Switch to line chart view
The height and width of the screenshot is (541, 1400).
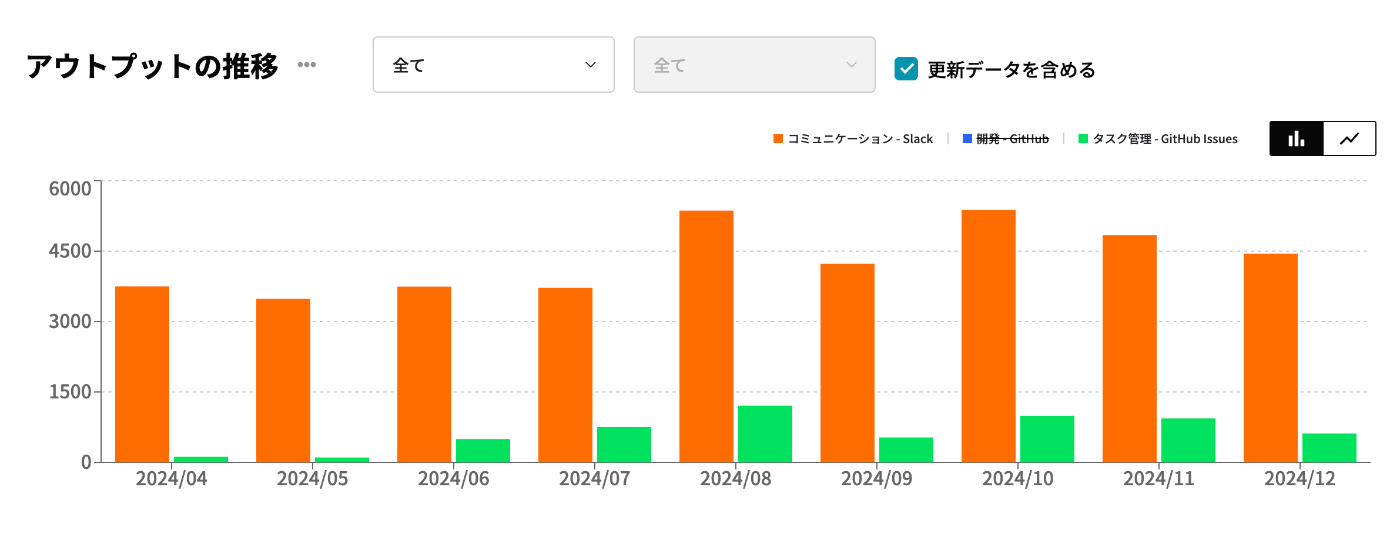point(1350,139)
